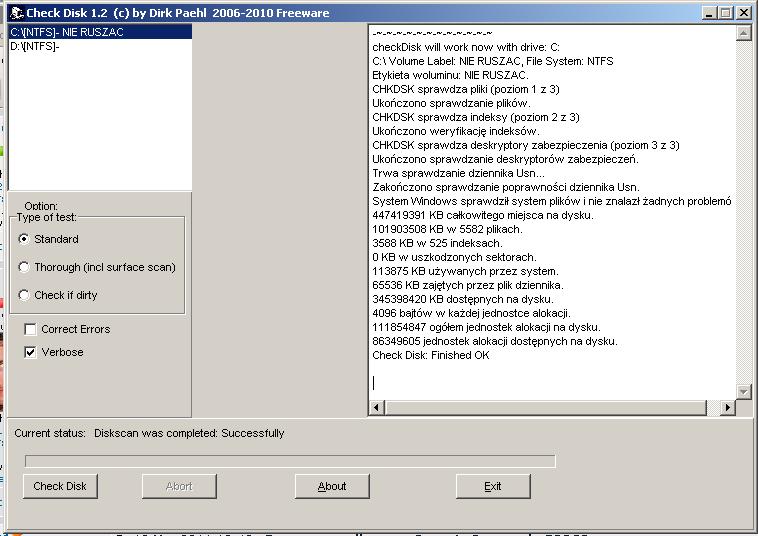Click the '113875 KB używanych przez system' line
The image size is (758, 536).
[x=465, y=271]
